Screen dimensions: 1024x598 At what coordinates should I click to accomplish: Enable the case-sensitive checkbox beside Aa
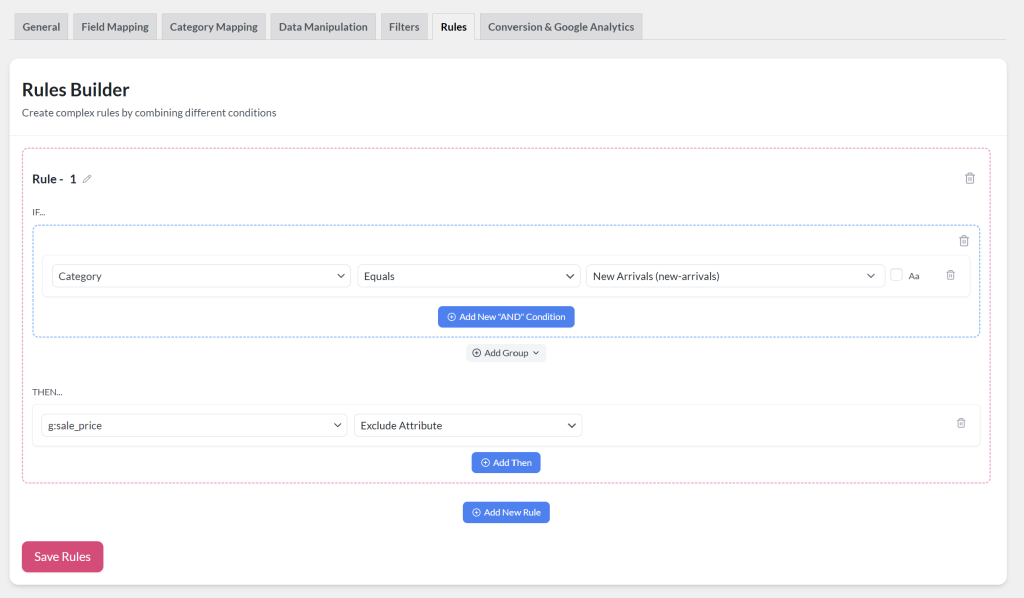896,274
